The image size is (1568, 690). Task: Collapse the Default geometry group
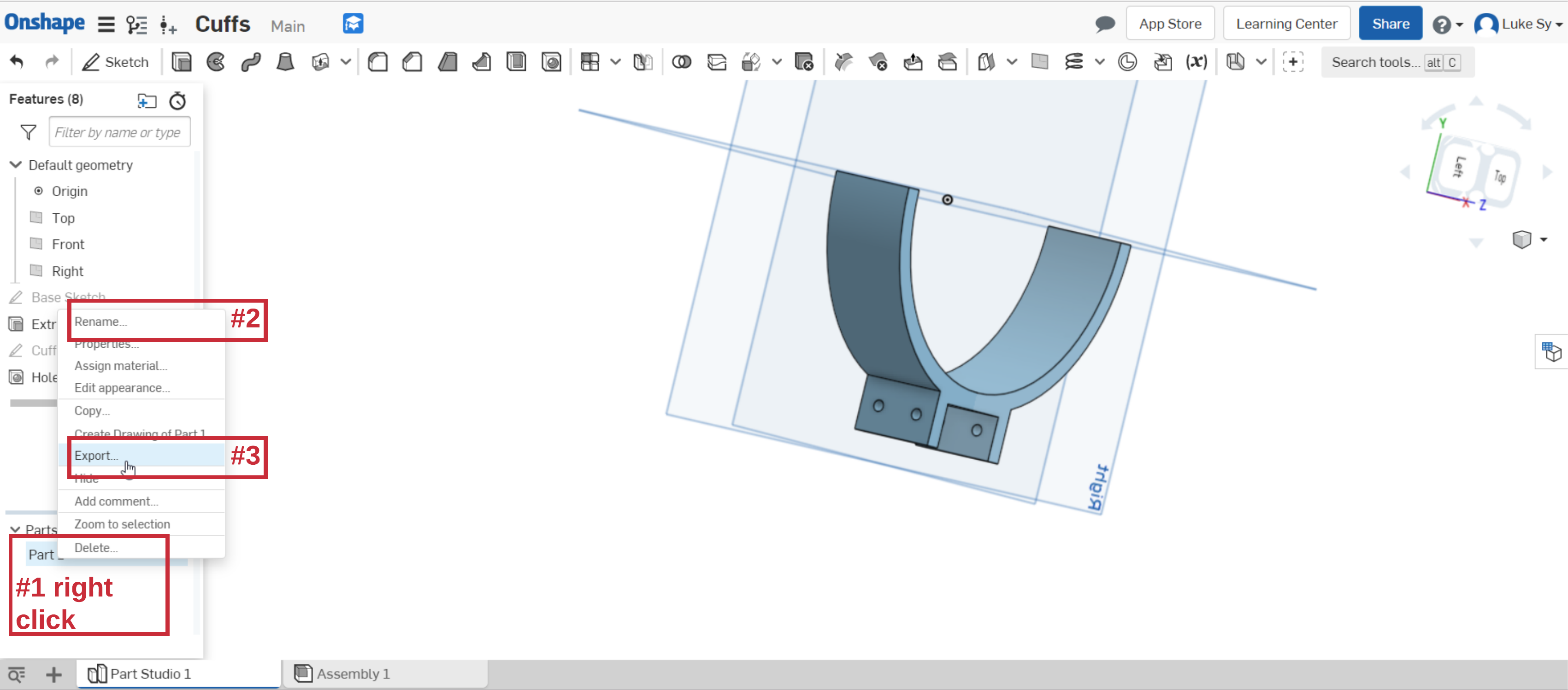[16, 165]
